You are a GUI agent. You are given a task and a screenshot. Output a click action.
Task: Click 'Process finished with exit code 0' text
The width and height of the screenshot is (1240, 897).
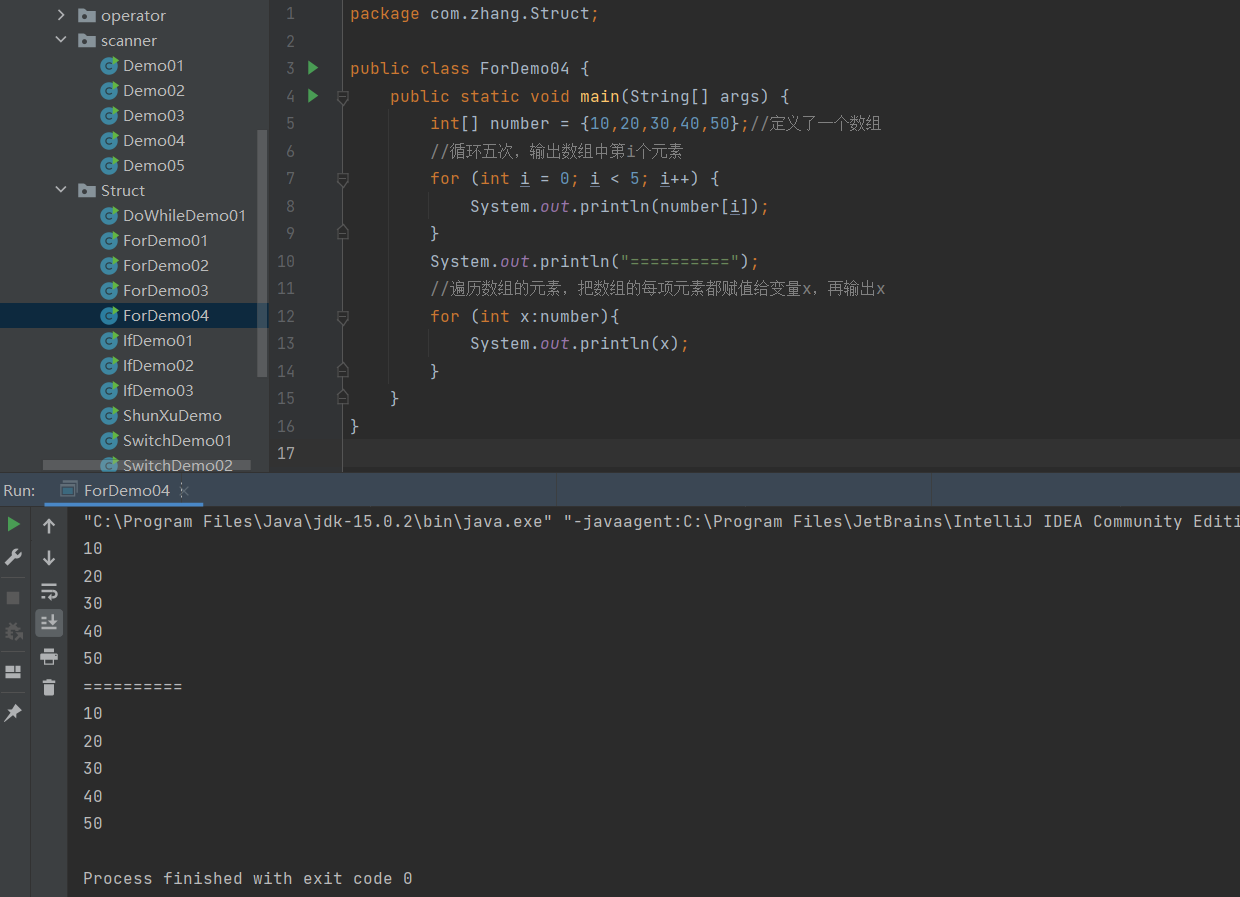pos(247,879)
